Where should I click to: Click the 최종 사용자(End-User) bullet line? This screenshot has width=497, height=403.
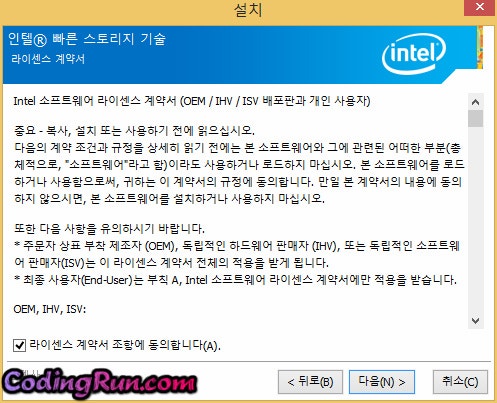coord(235,280)
